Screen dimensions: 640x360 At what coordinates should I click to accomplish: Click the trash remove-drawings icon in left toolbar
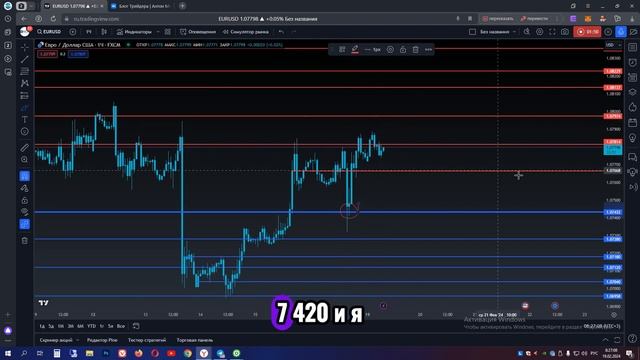coord(24,240)
